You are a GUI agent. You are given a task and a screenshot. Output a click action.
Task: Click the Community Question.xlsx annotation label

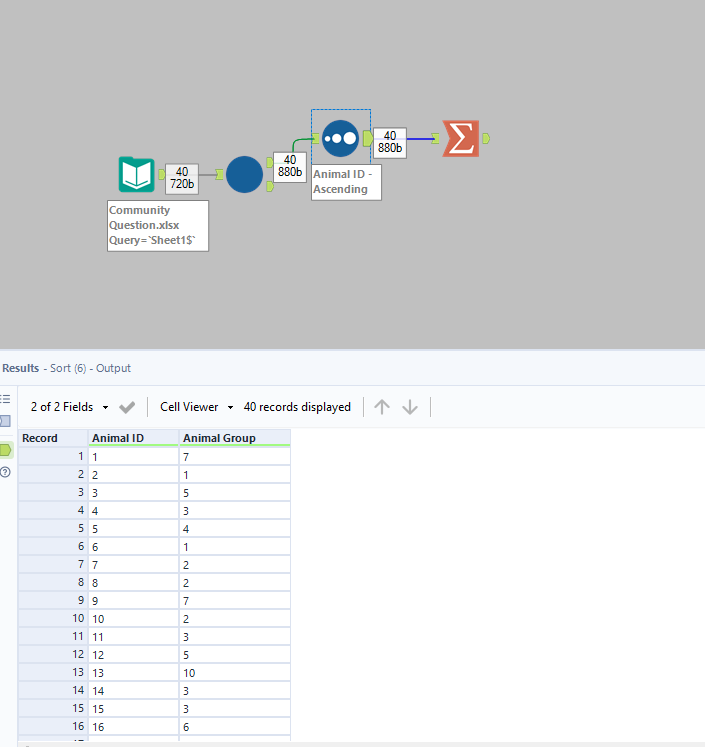157,225
